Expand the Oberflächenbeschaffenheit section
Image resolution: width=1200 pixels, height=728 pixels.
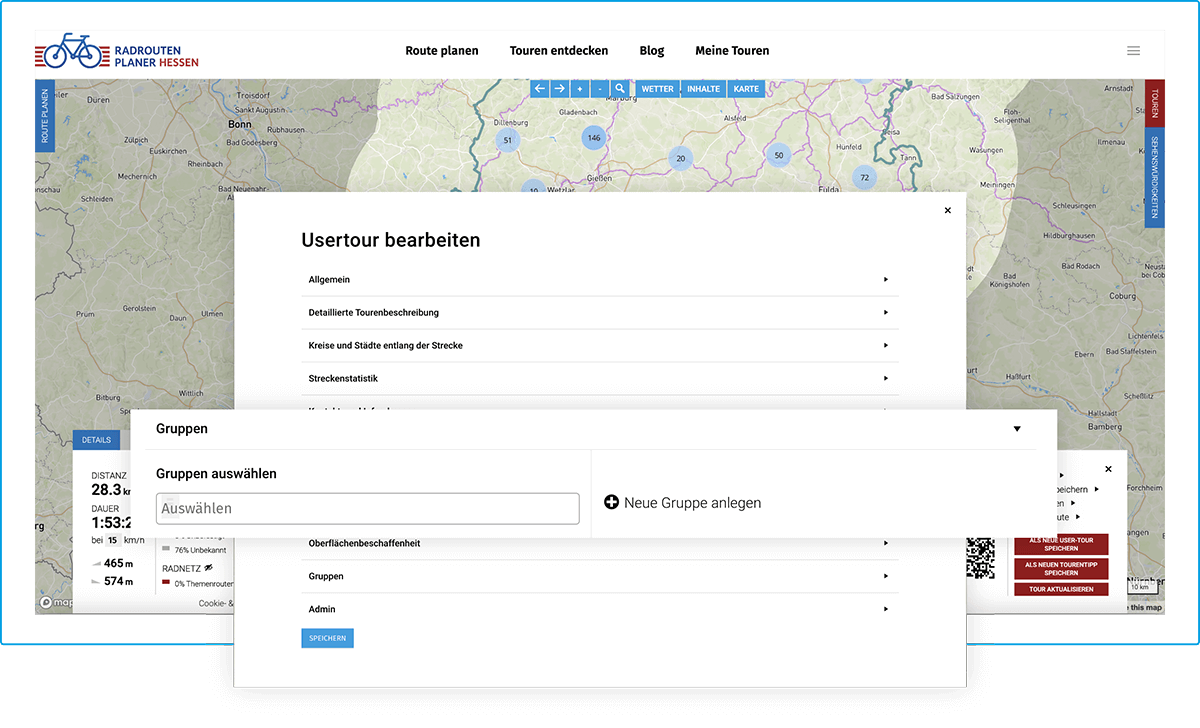tap(600, 544)
